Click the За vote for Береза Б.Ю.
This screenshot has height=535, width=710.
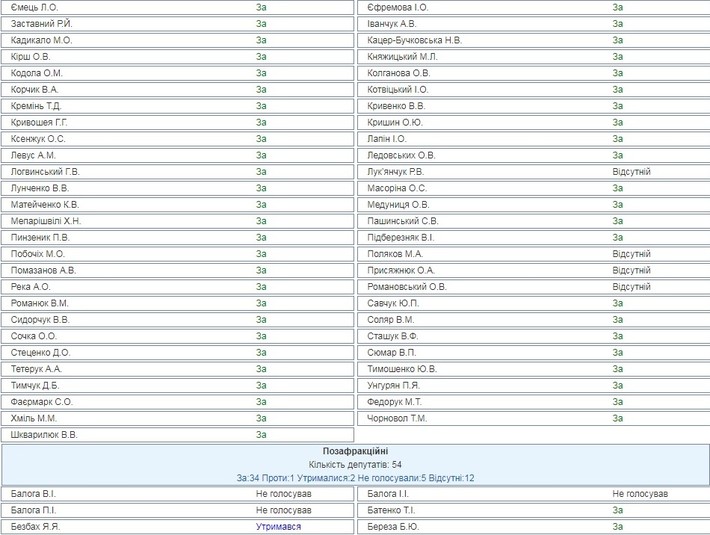tap(618, 526)
